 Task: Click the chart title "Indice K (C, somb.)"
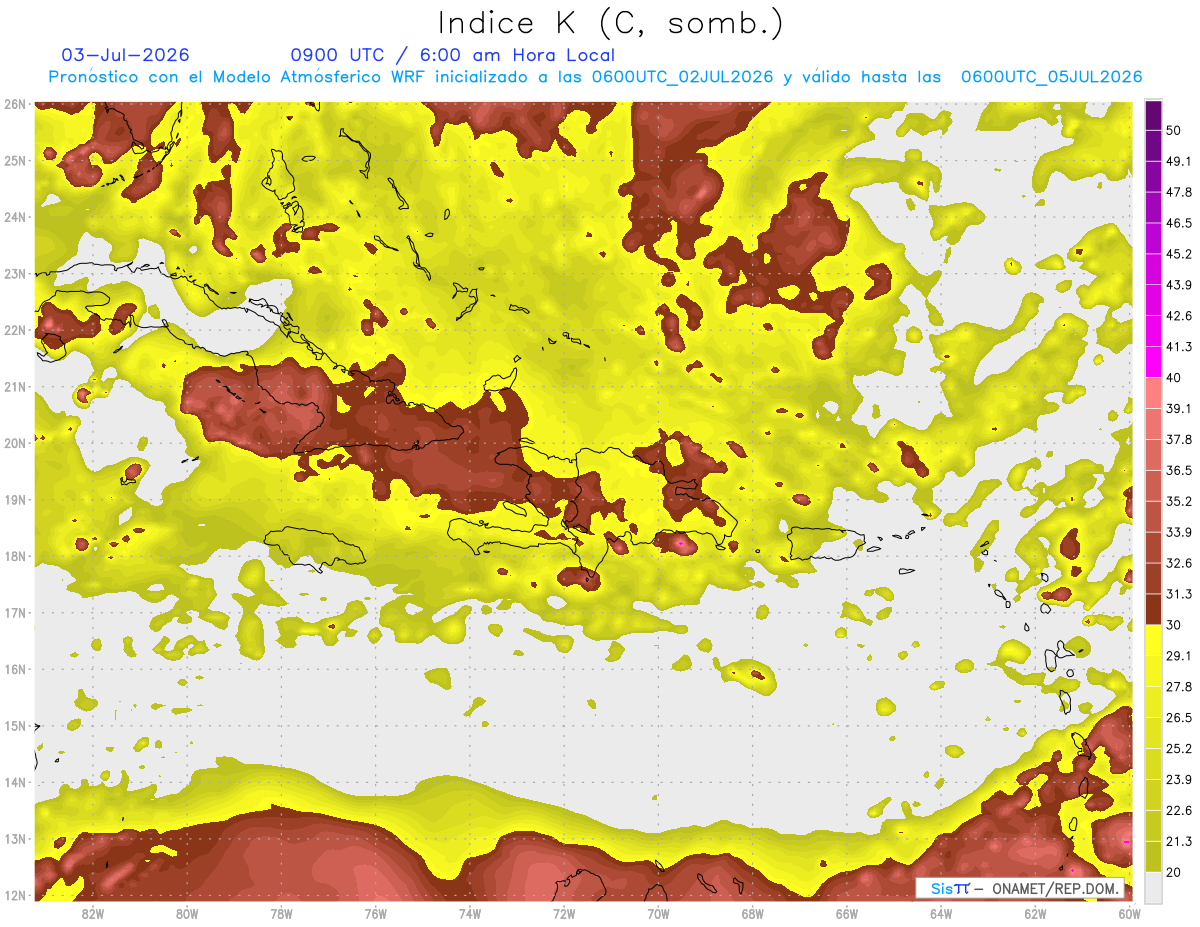point(610,23)
